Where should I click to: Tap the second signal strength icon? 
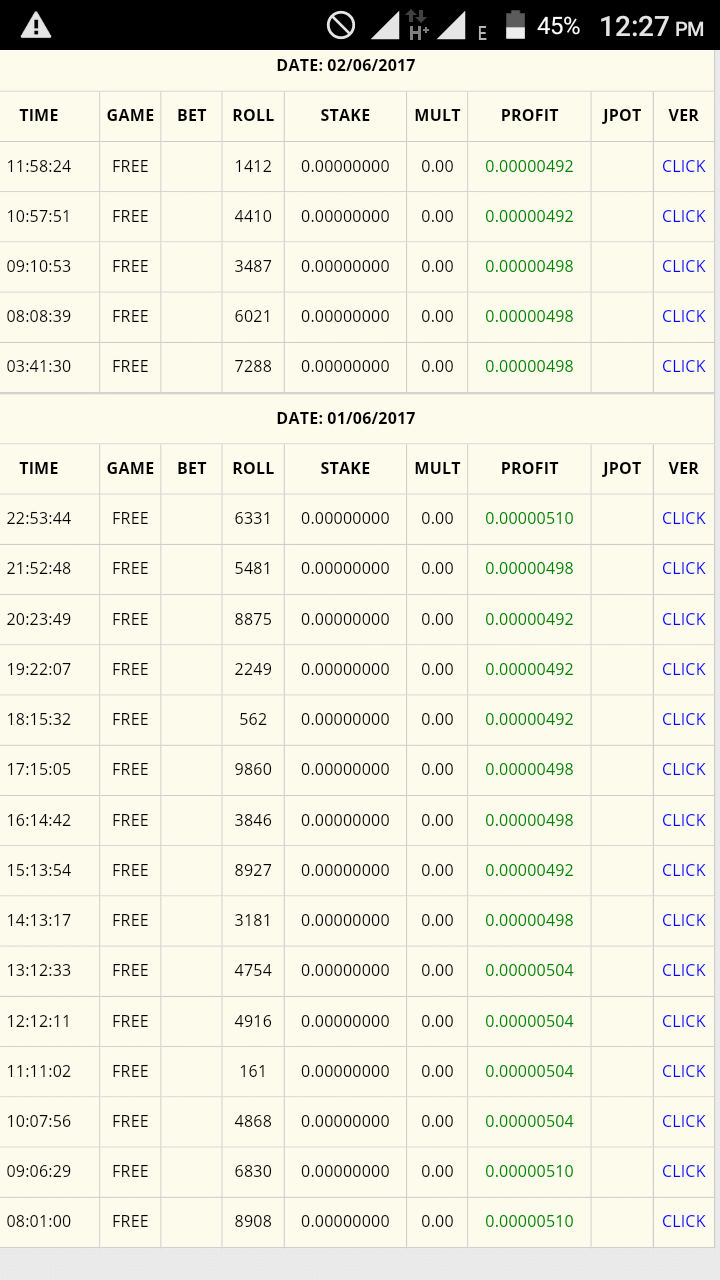pos(453,26)
